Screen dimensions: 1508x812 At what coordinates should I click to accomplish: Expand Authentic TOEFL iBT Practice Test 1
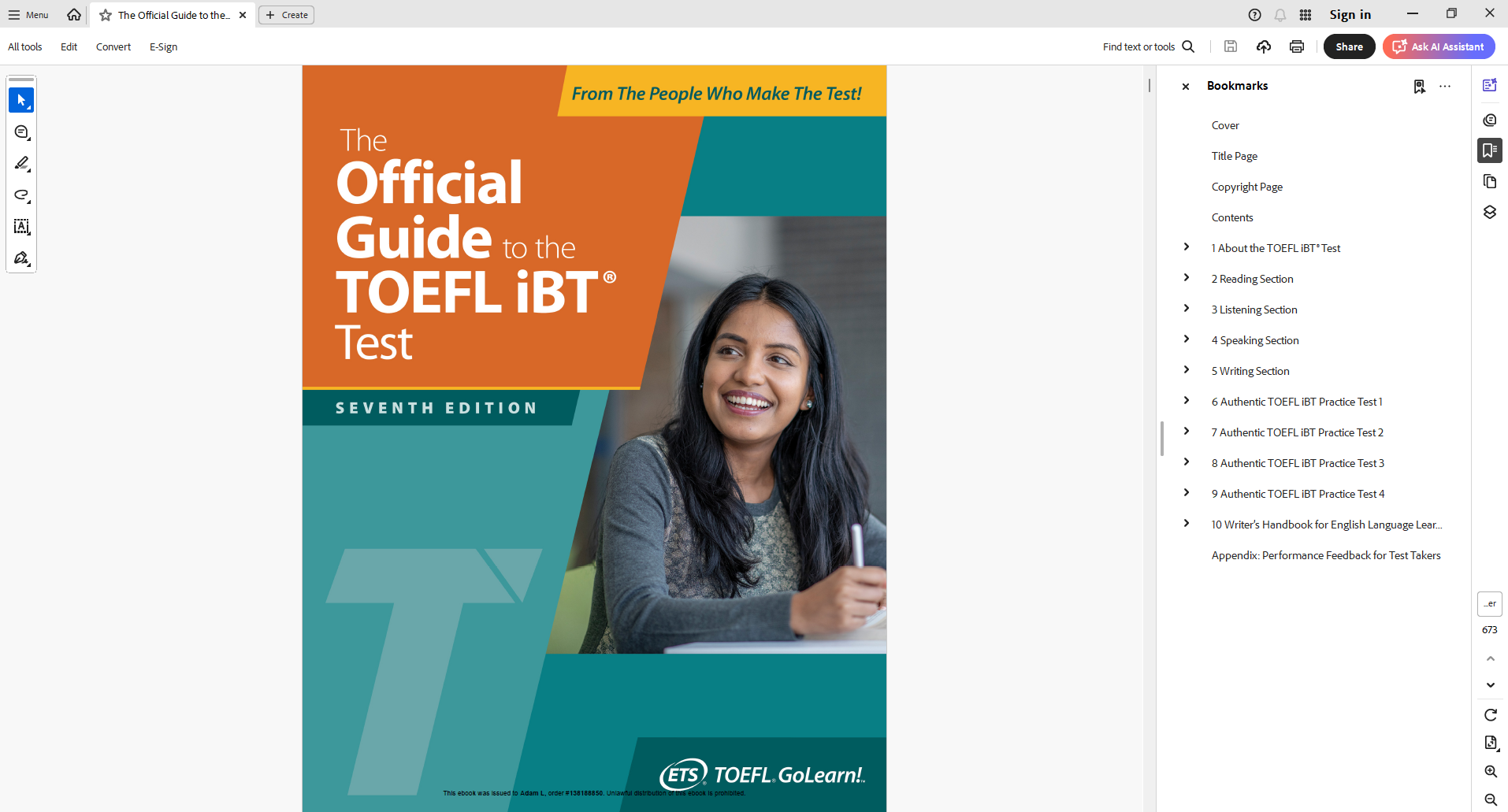[1187, 401]
